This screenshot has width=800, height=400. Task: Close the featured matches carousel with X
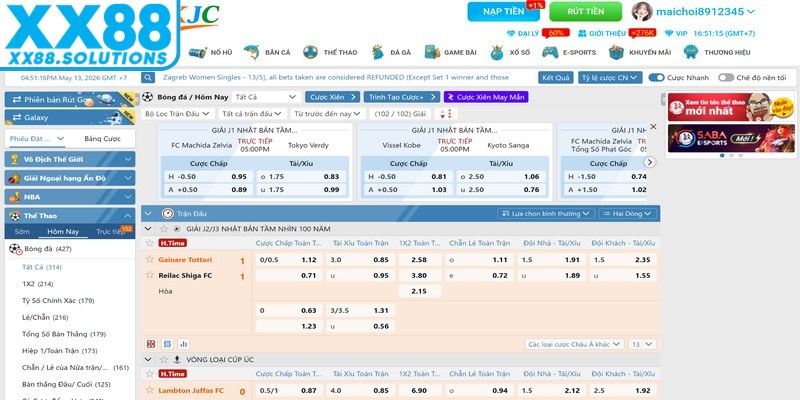[x=653, y=127]
